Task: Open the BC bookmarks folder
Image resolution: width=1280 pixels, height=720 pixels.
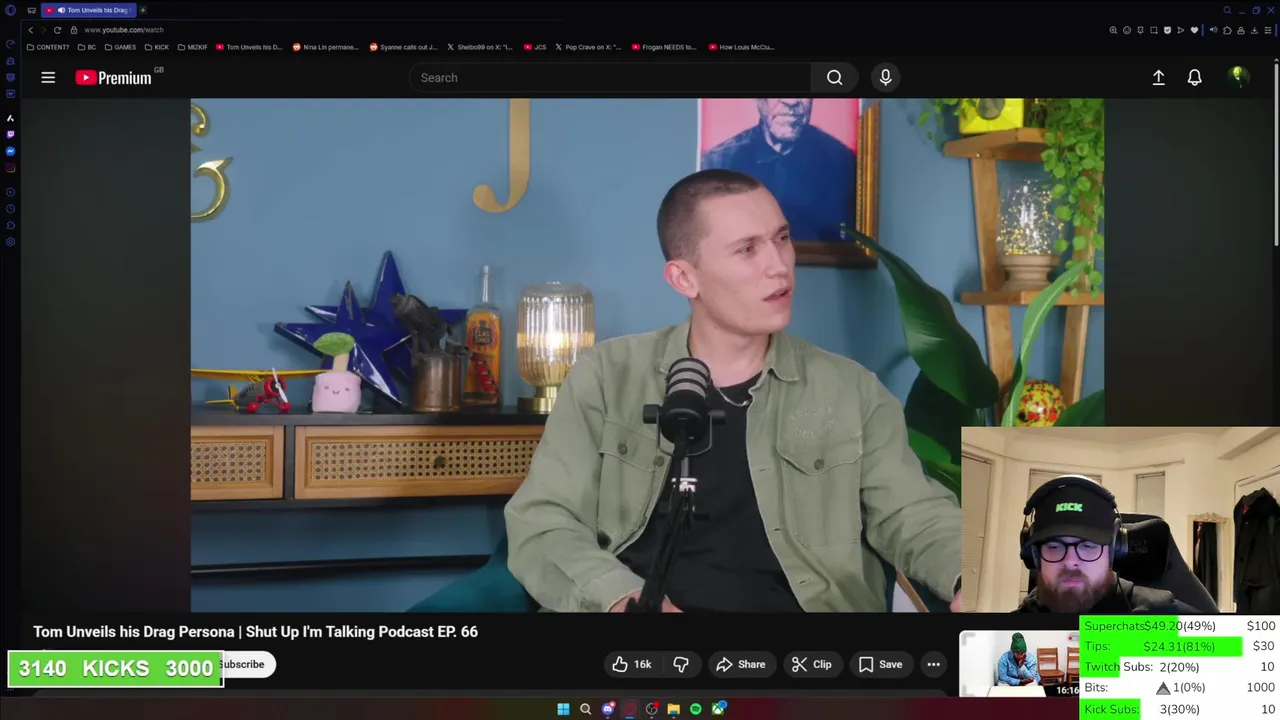Action: tap(87, 47)
